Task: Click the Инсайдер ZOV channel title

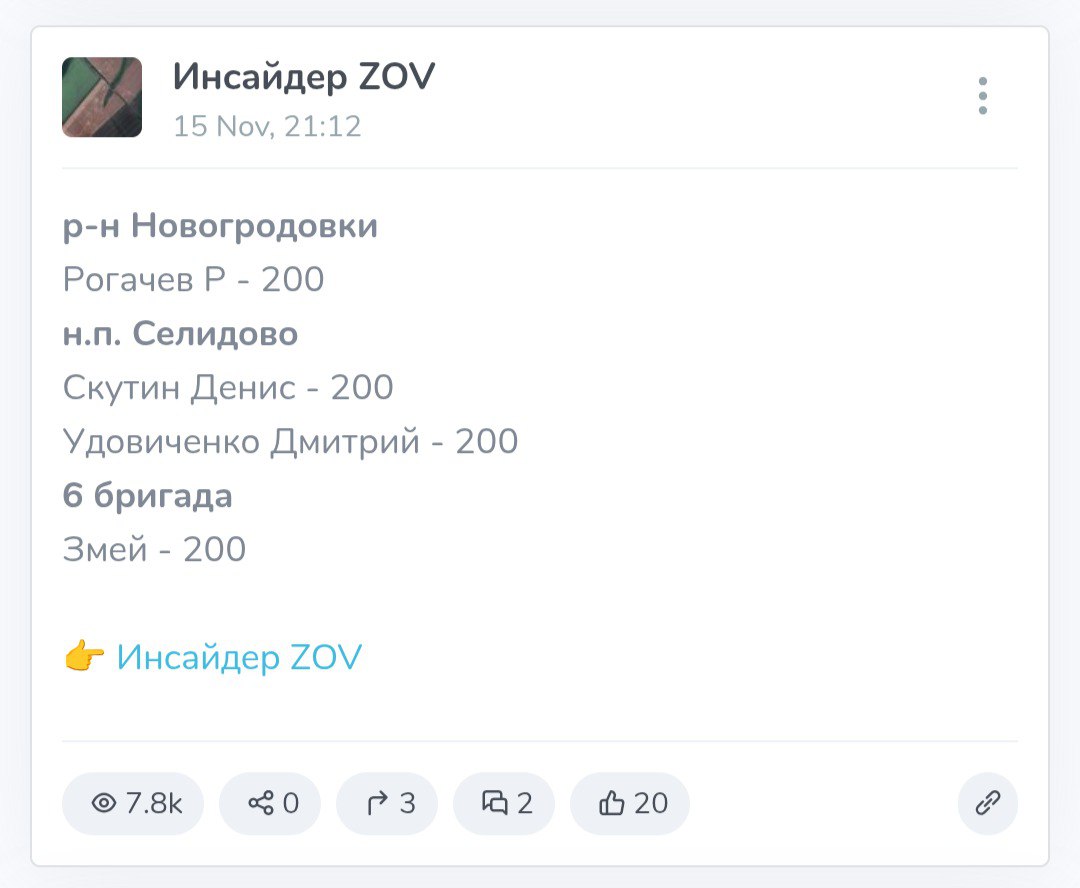Action: [304, 77]
